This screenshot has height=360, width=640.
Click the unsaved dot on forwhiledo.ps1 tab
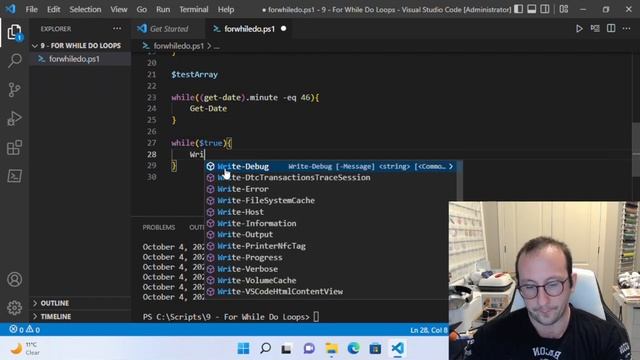283,29
